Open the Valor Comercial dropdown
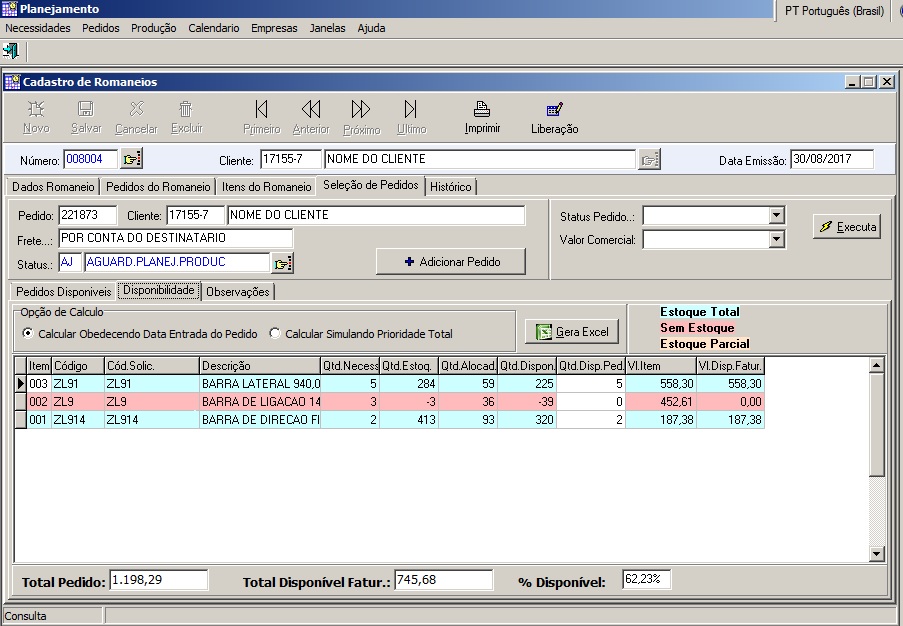This screenshot has width=903, height=626. 776,240
